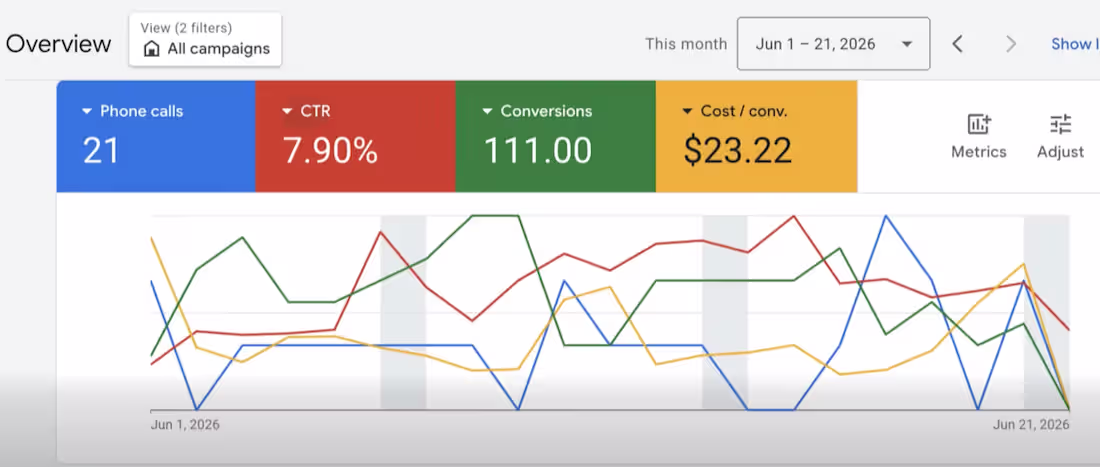Click the Adjust sliders icon
This screenshot has height=467, width=1100.
[x=1061, y=125]
